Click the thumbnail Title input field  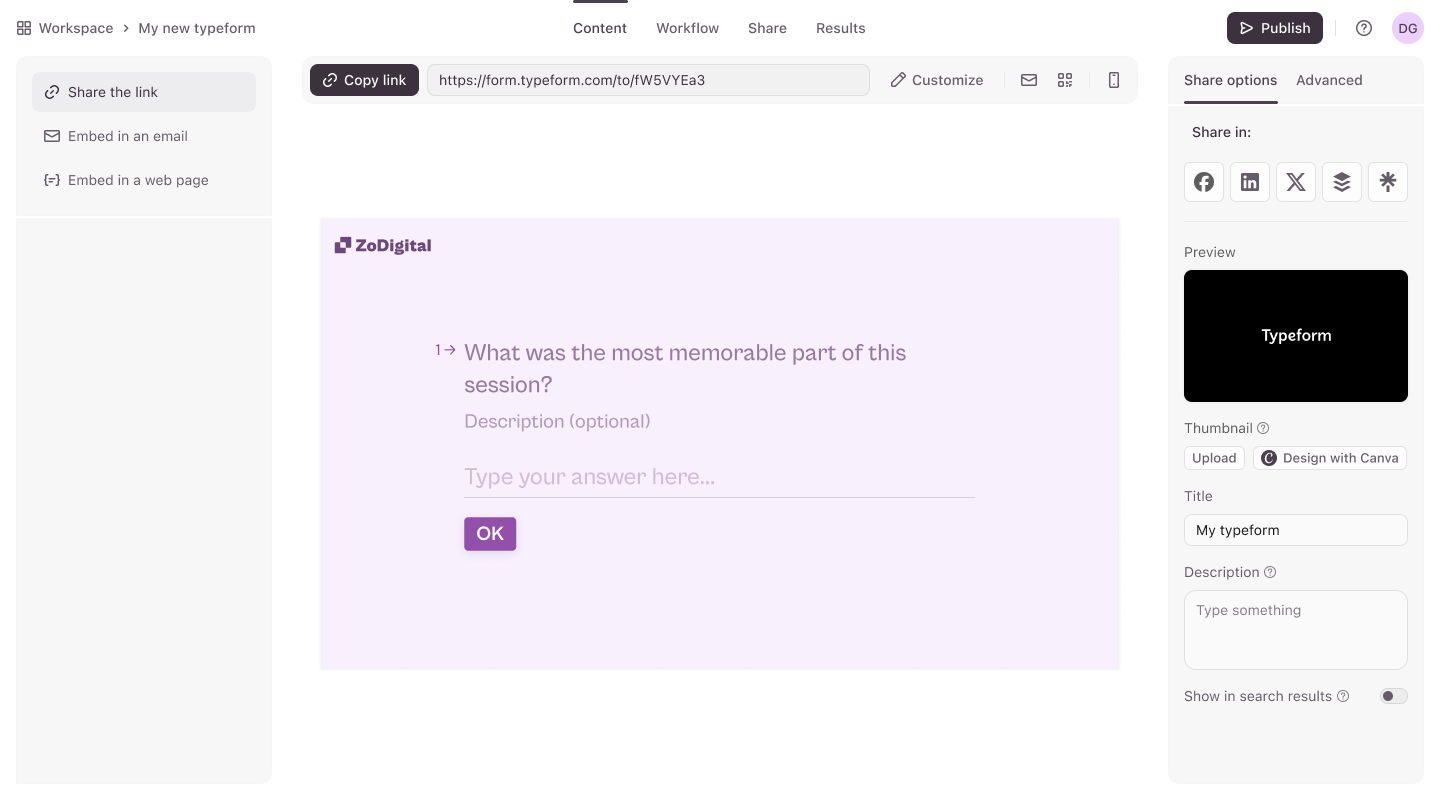pos(1295,530)
